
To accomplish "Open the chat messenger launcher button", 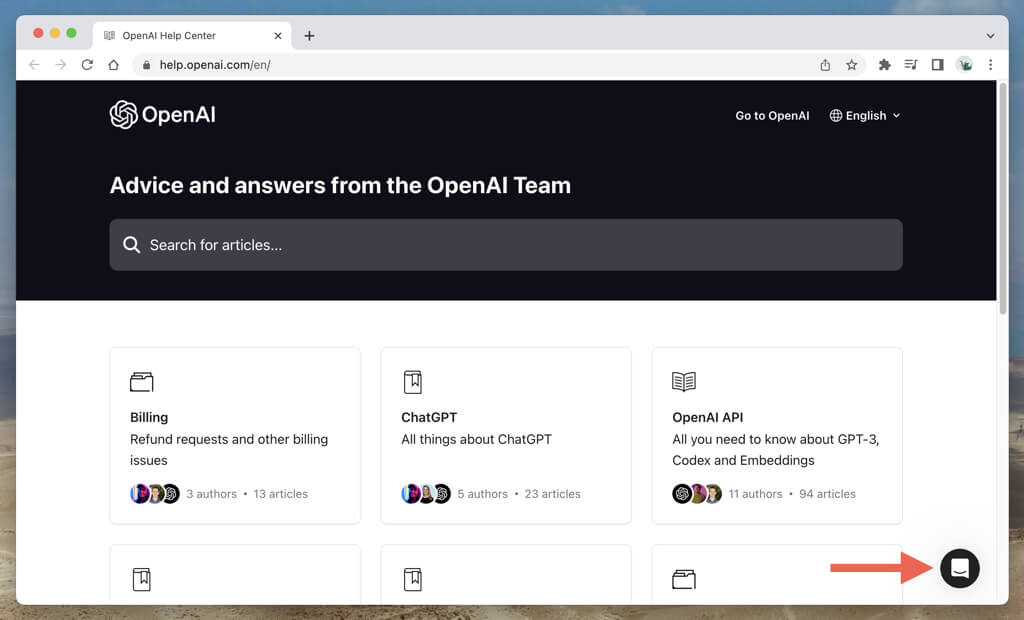I will 959,568.
